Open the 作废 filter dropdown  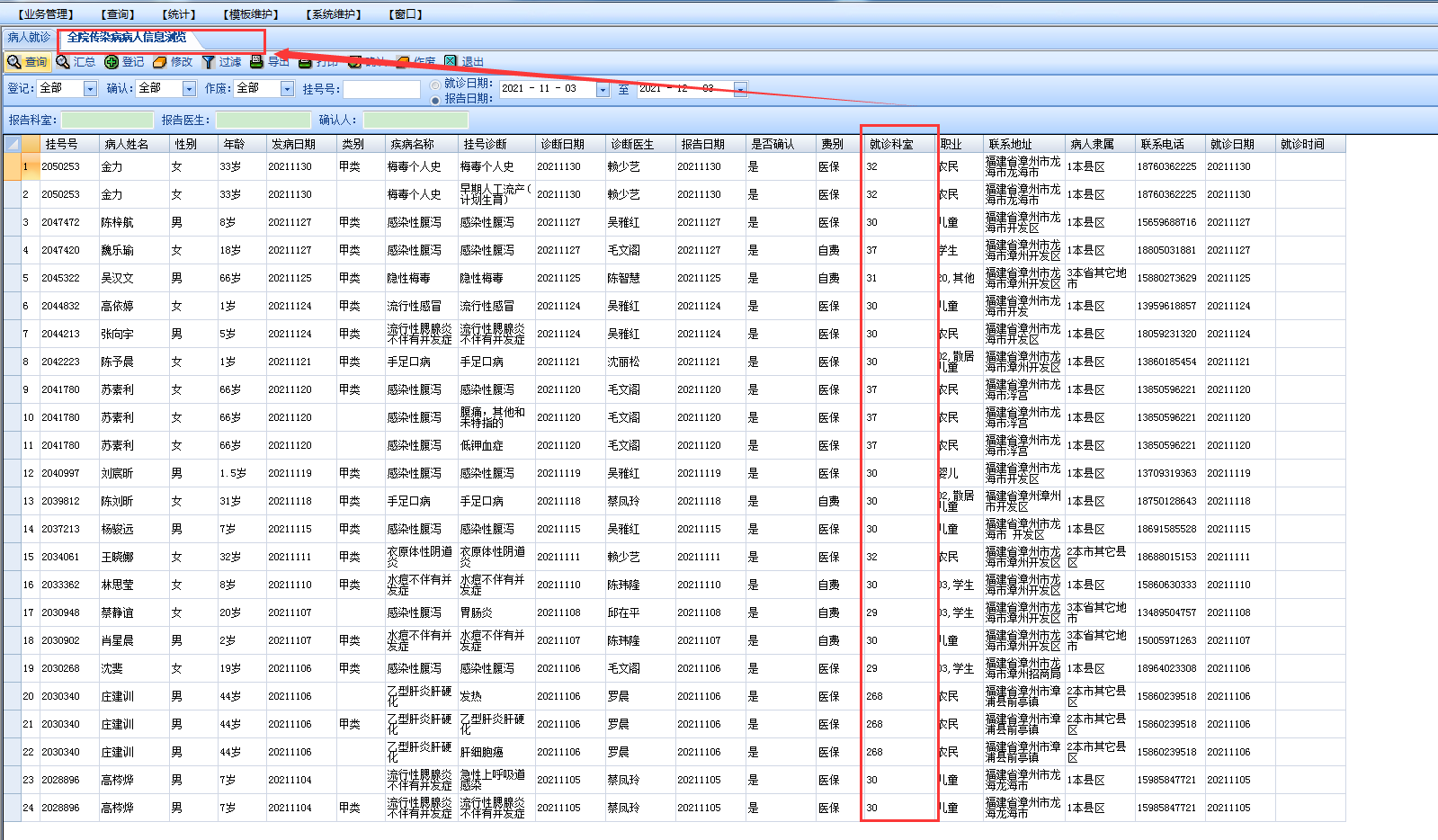287,88
